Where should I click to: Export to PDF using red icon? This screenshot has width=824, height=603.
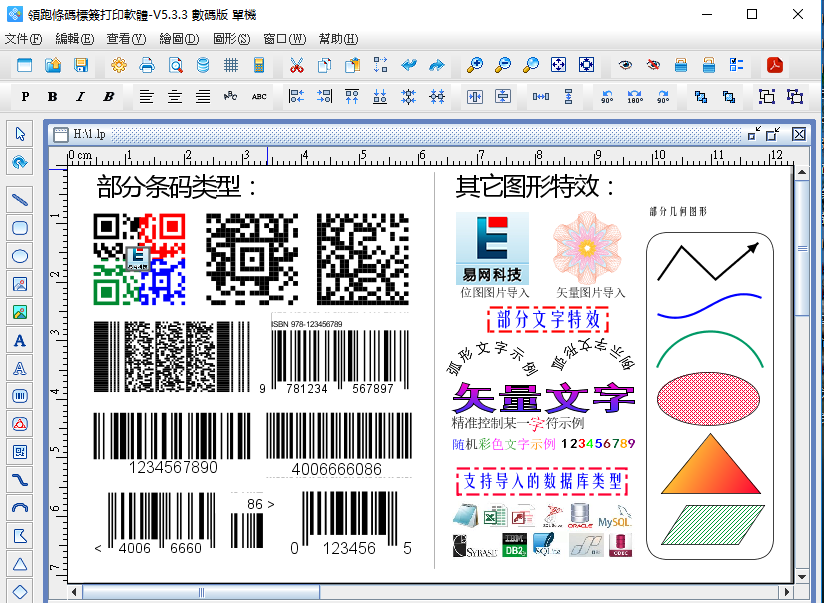775,65
